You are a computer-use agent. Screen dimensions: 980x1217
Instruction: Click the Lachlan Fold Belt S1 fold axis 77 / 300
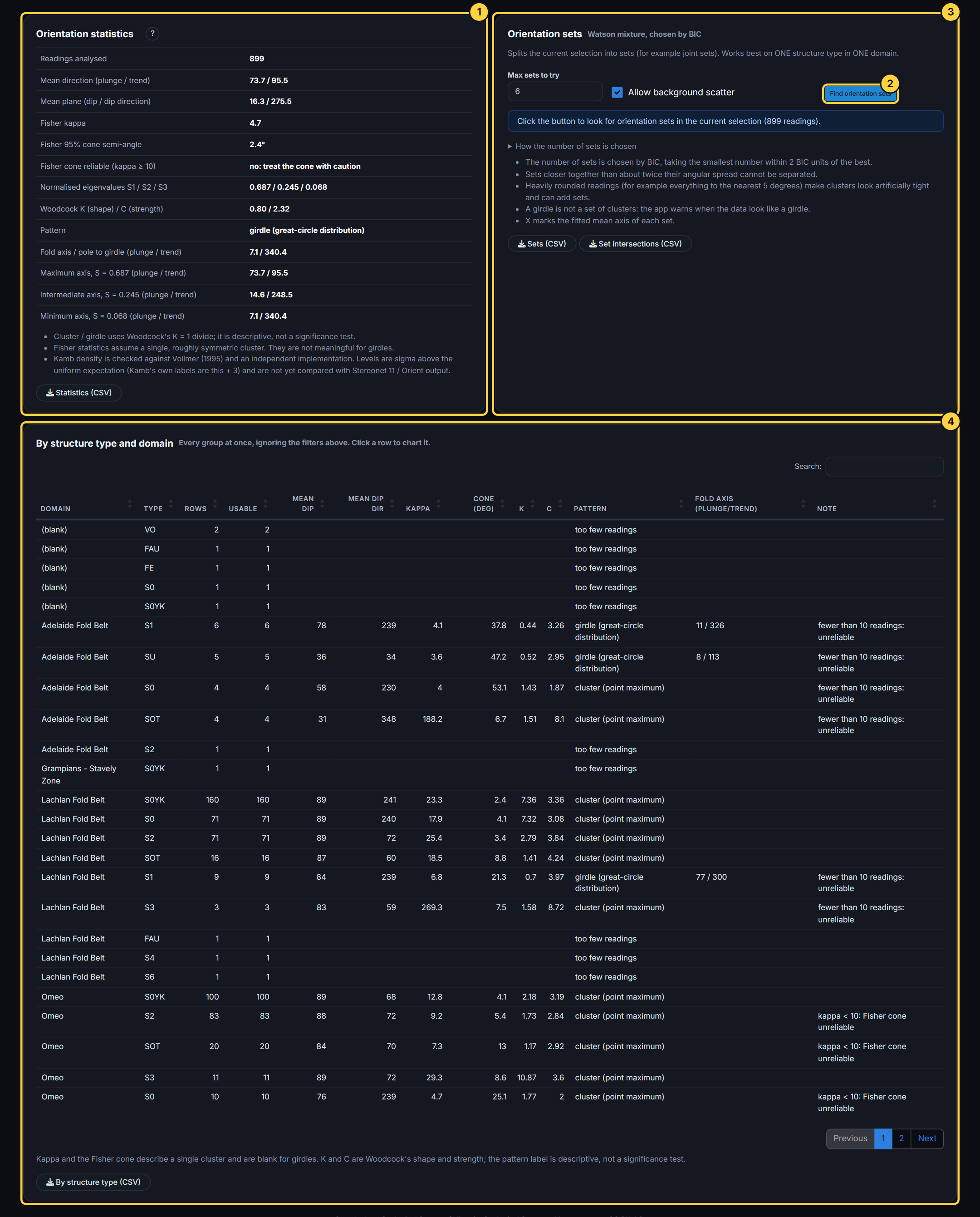coord(710,877)
